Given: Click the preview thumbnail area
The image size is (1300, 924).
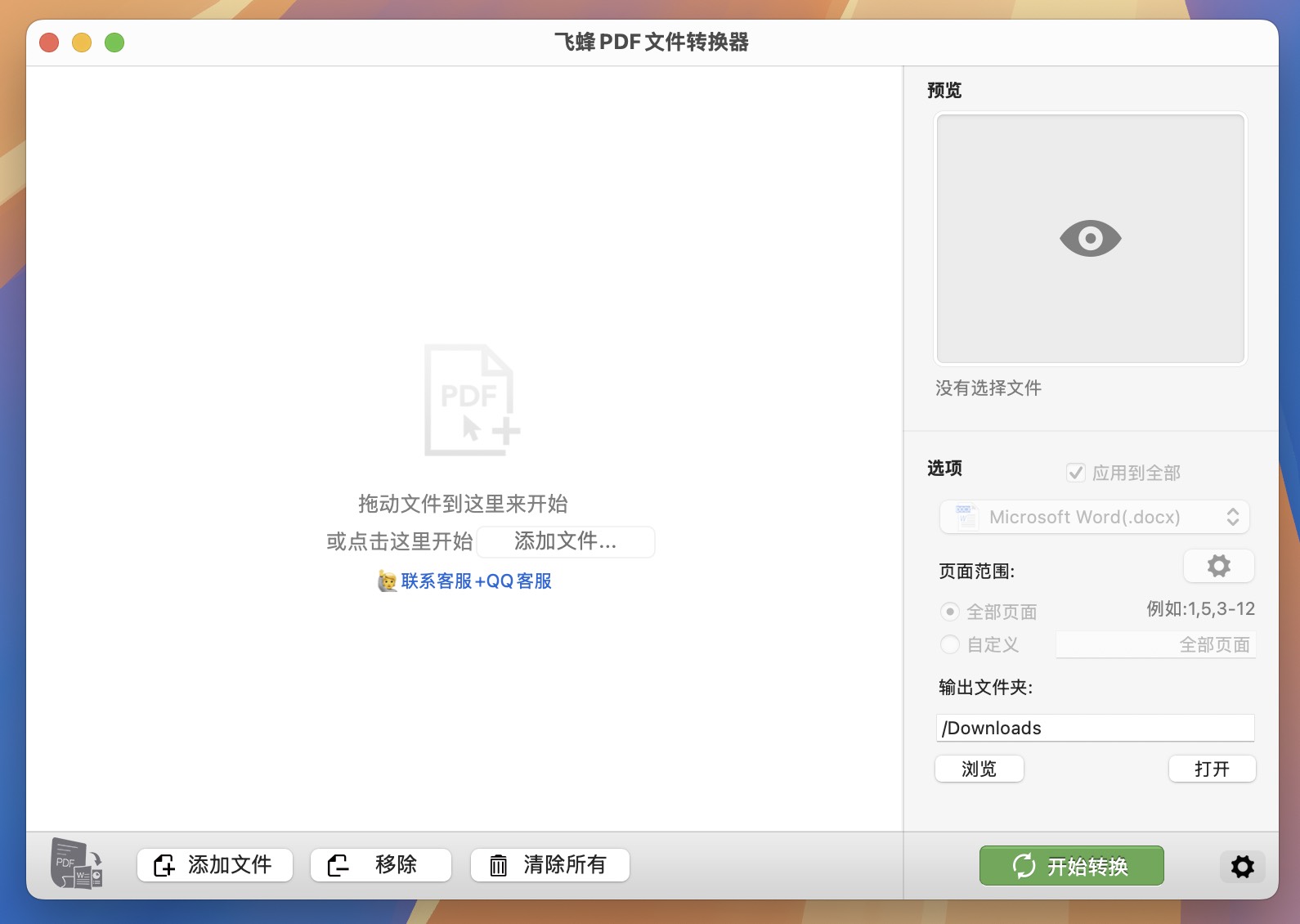Looking at the screenshot, I should click(1091, 239).
